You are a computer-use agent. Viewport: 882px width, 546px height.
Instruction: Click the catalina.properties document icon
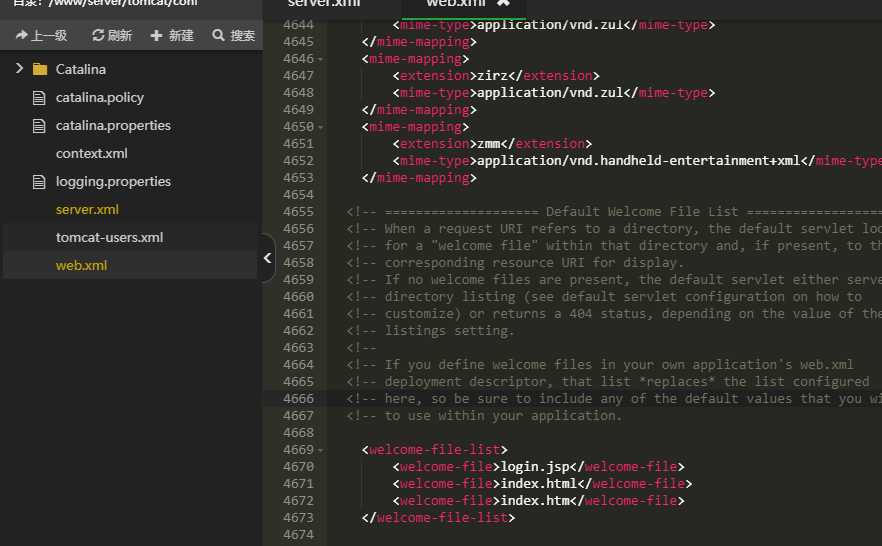coord(39,126)
